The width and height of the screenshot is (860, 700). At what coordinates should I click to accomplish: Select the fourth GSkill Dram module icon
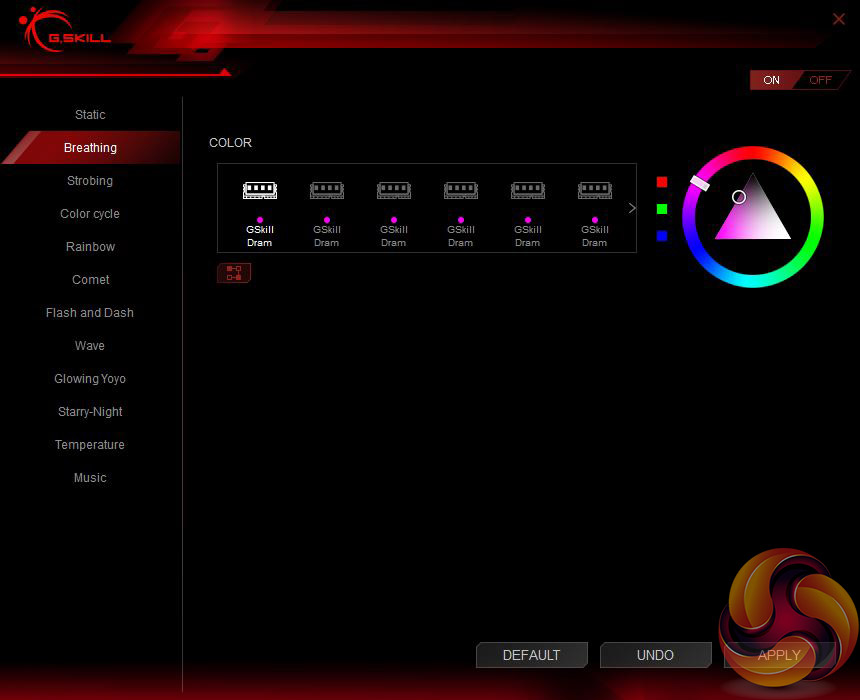(x=460, y=190)
